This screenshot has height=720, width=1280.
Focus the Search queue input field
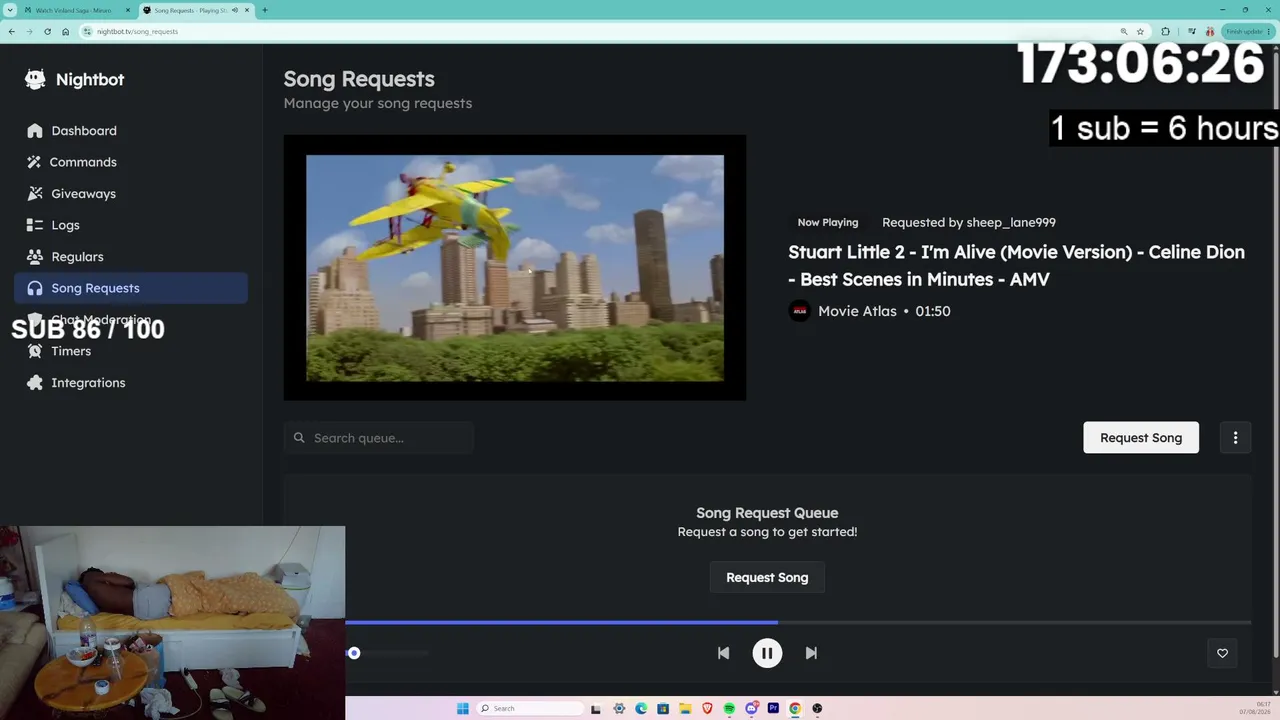(x=378, y=438)
